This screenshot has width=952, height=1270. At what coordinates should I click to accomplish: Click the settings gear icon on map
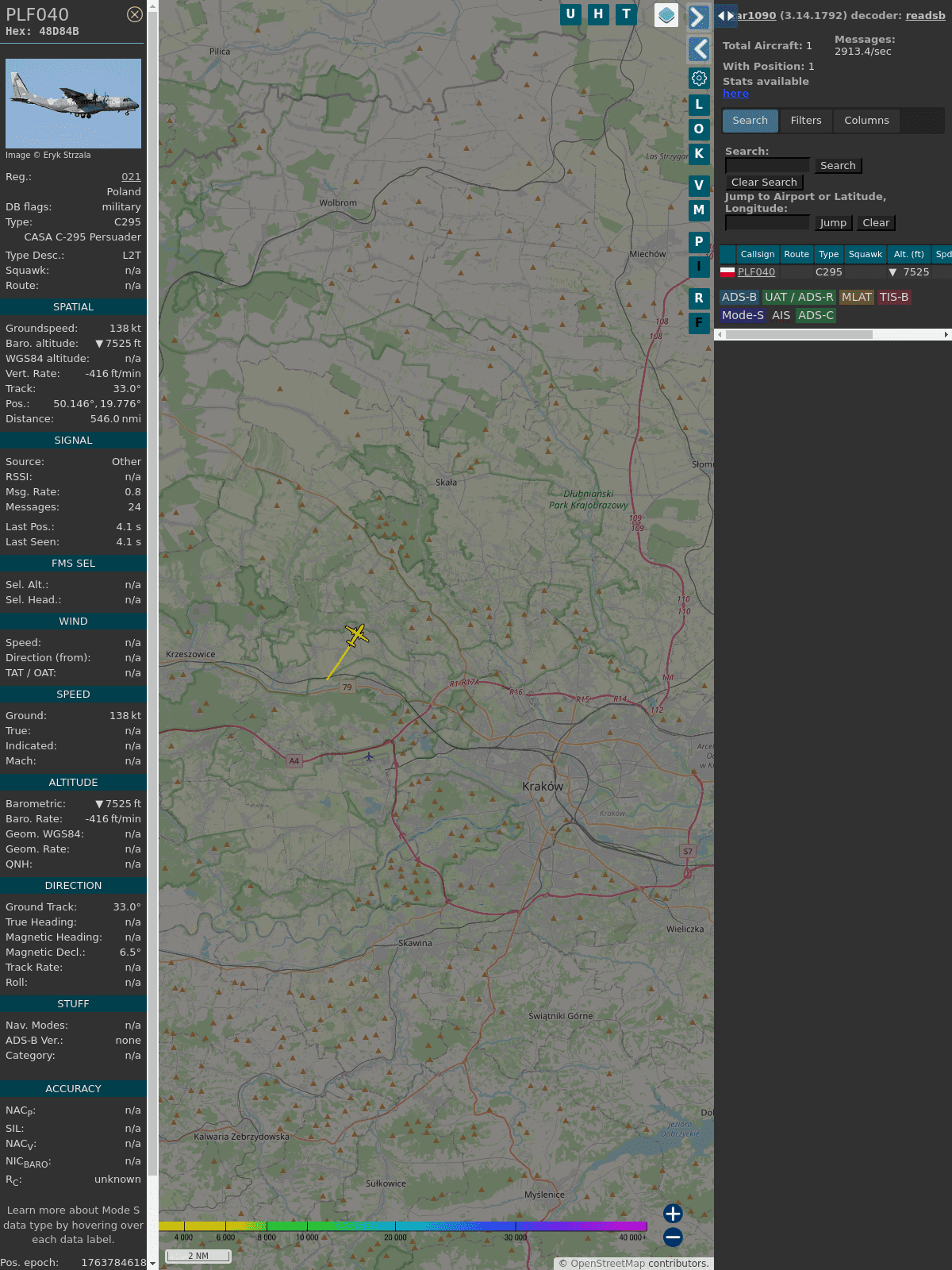699,78
